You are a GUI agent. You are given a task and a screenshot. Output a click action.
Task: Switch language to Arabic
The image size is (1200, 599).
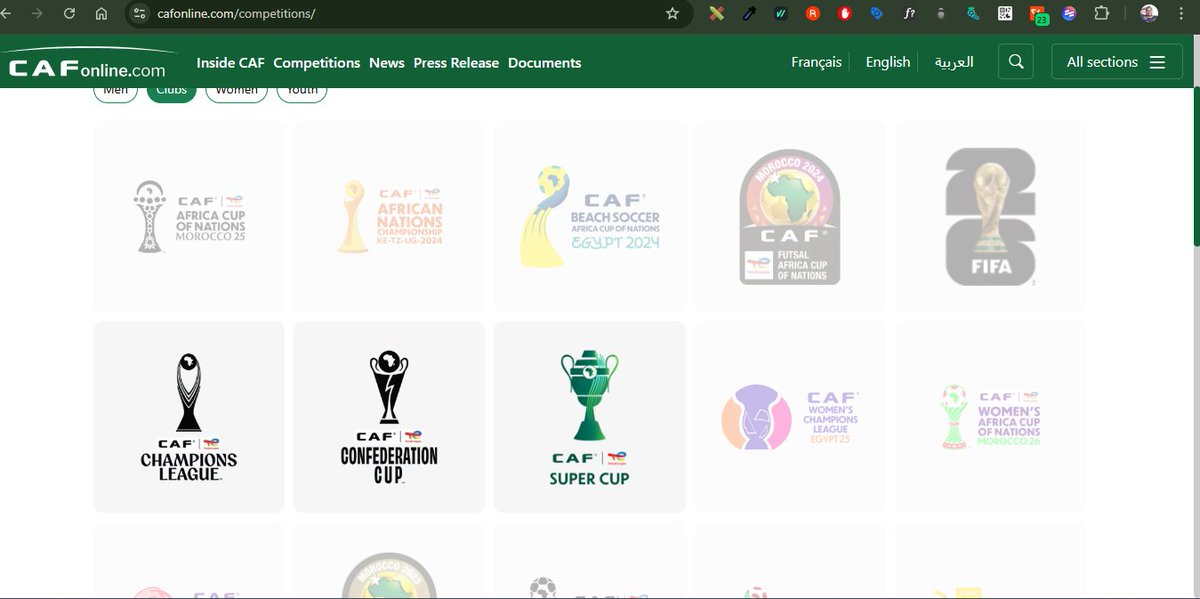point(954,62)
